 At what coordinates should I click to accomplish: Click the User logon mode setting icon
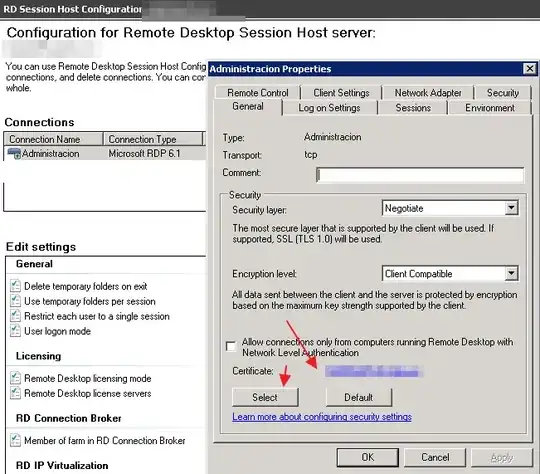pos(15,331)
